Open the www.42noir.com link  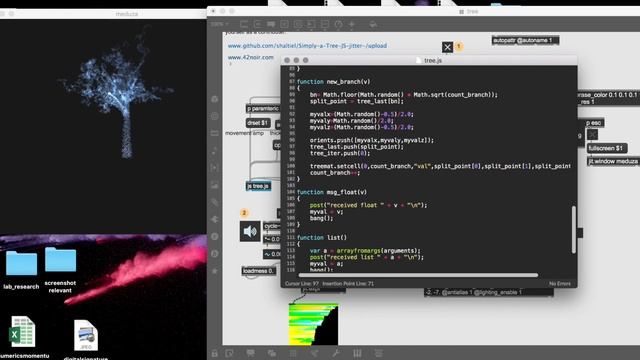click(251, 58)
